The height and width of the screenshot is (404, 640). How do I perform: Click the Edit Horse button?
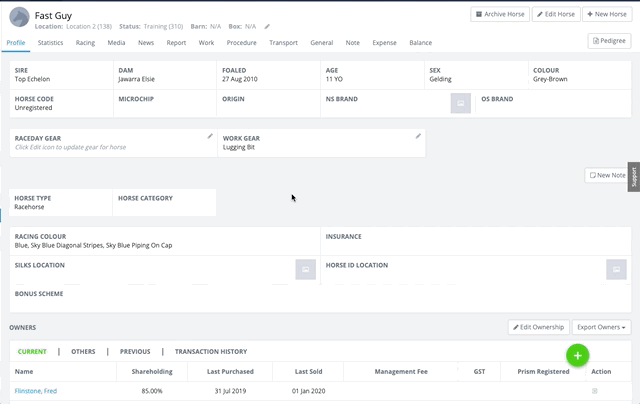tap(556, 14)
